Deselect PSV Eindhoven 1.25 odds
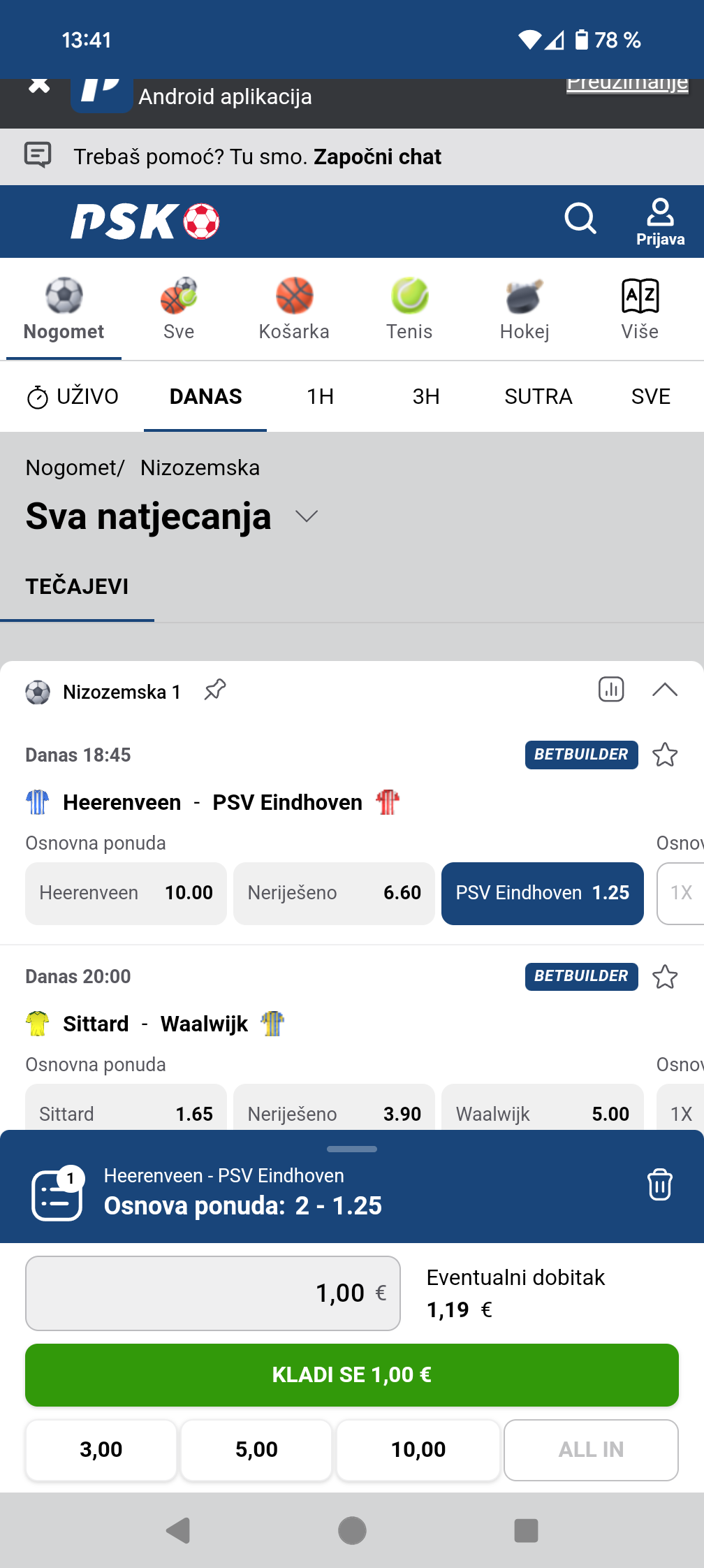 pyautogui.click(x=543, y=893)
